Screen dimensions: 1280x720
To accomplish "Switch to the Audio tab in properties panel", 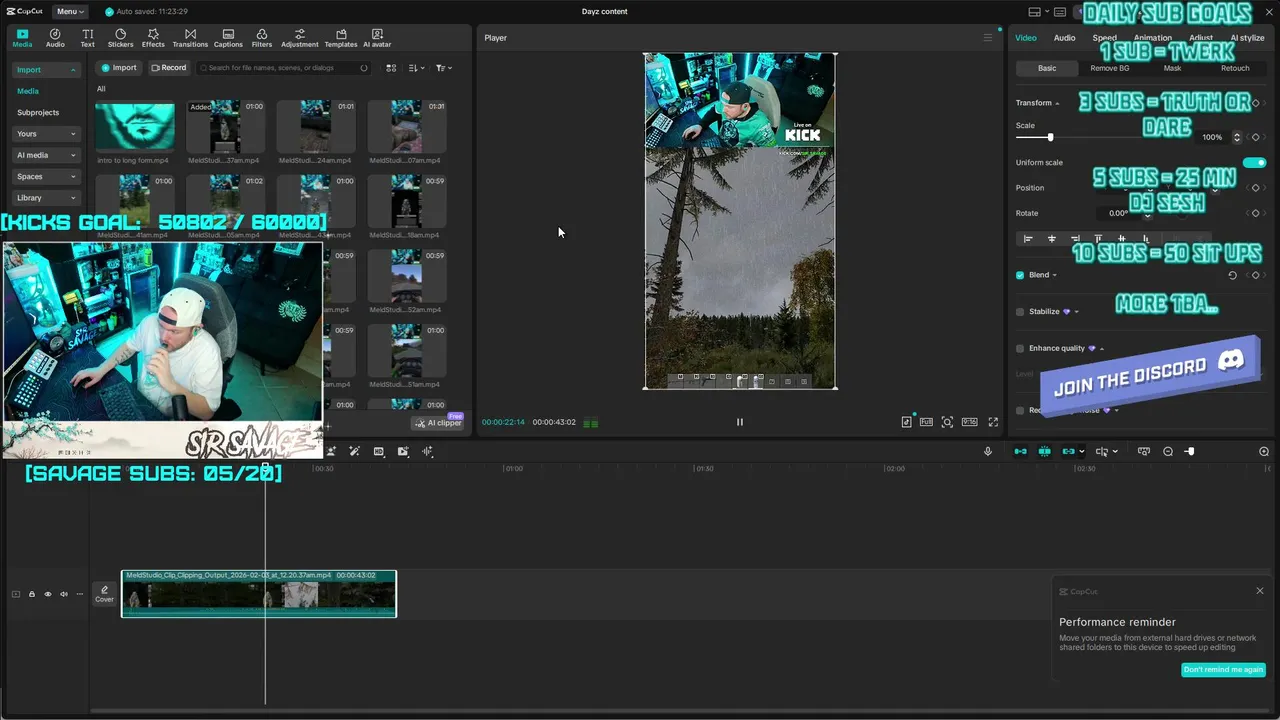I will [1064, 38].
